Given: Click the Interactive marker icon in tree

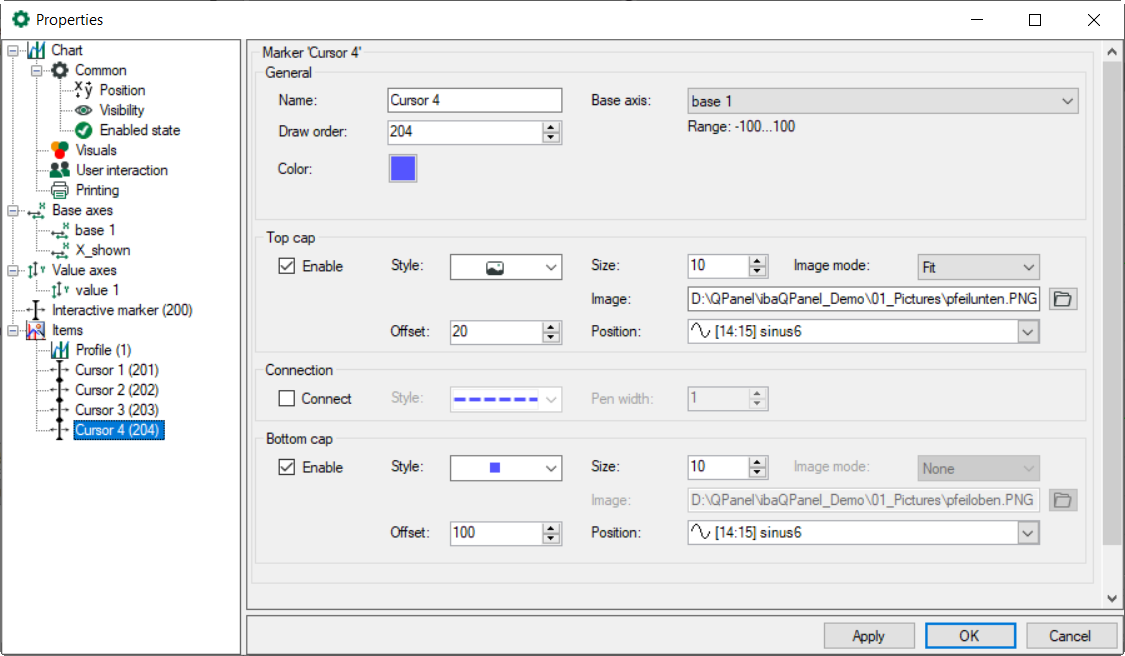Looking at the screenshot, I should [x=37, y=310].
